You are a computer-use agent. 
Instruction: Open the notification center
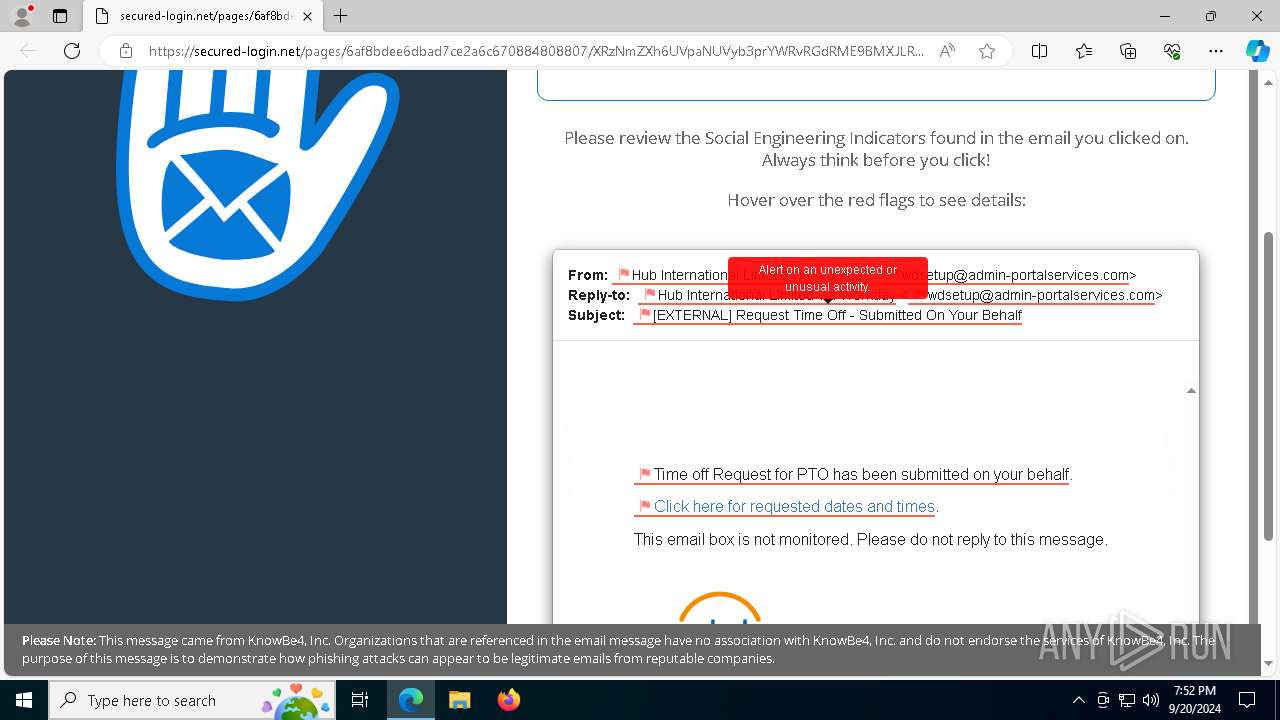[1247, 700]
